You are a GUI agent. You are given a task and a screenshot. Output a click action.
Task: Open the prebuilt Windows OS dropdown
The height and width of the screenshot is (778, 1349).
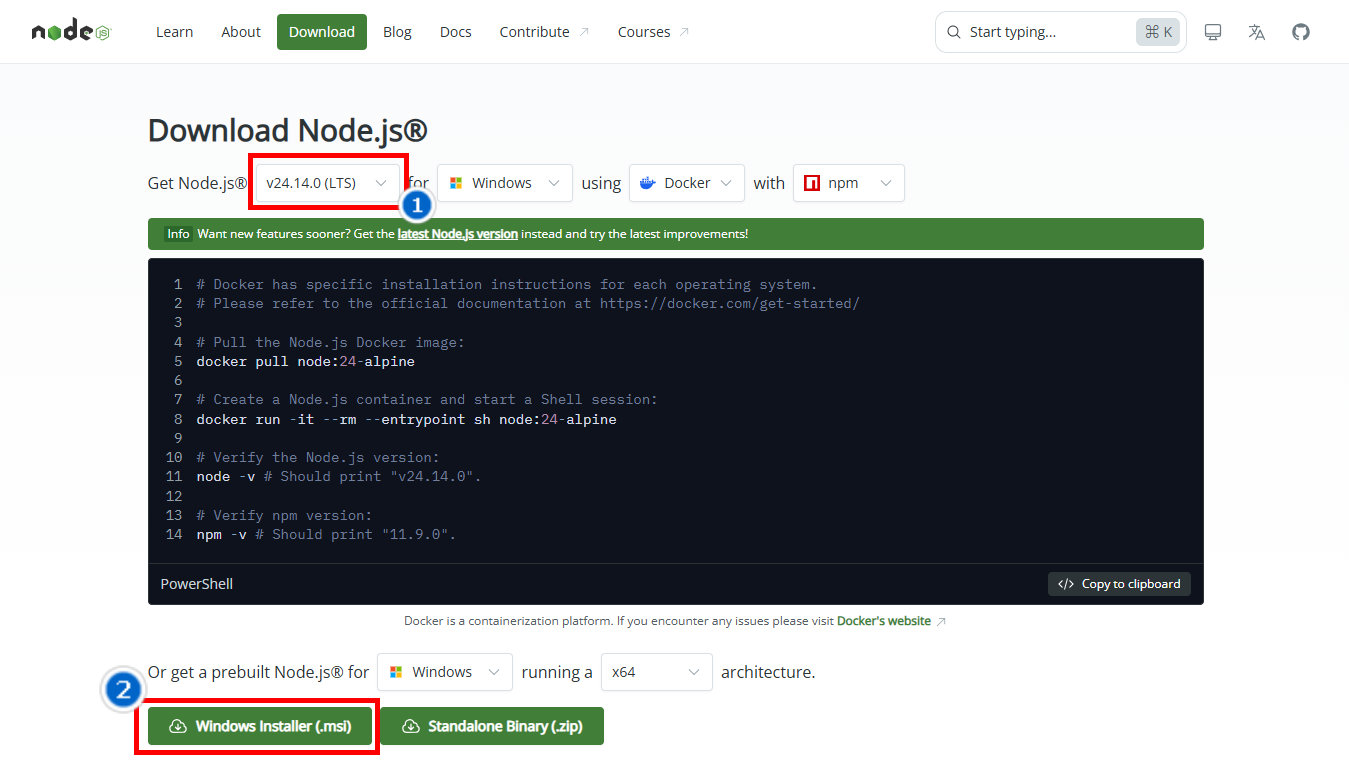[x=445, y=672]
